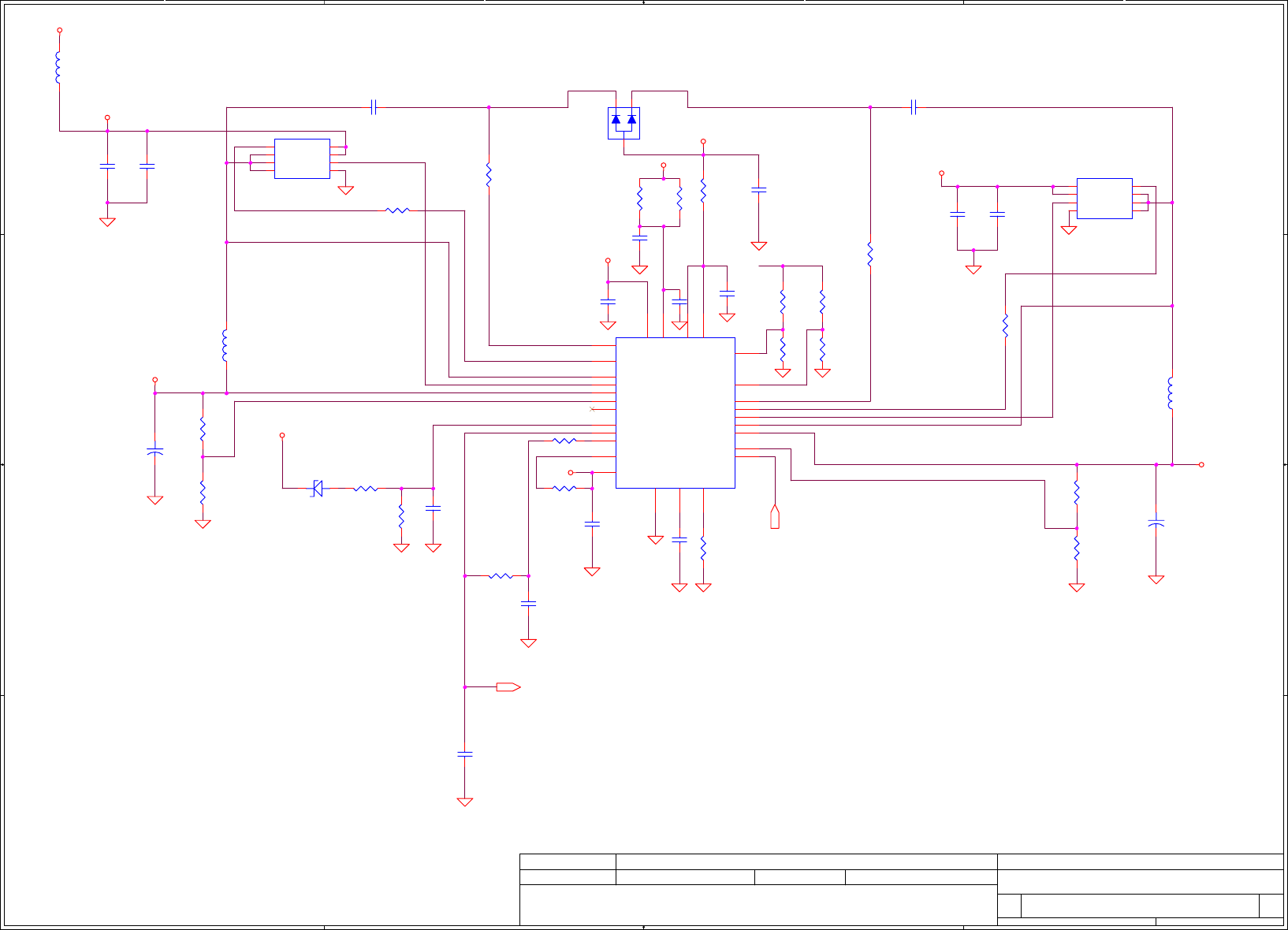This screenshot has height=930, width=1288.
Task: Select the top-rail capacitor right of dual diode
Action: 913,107
